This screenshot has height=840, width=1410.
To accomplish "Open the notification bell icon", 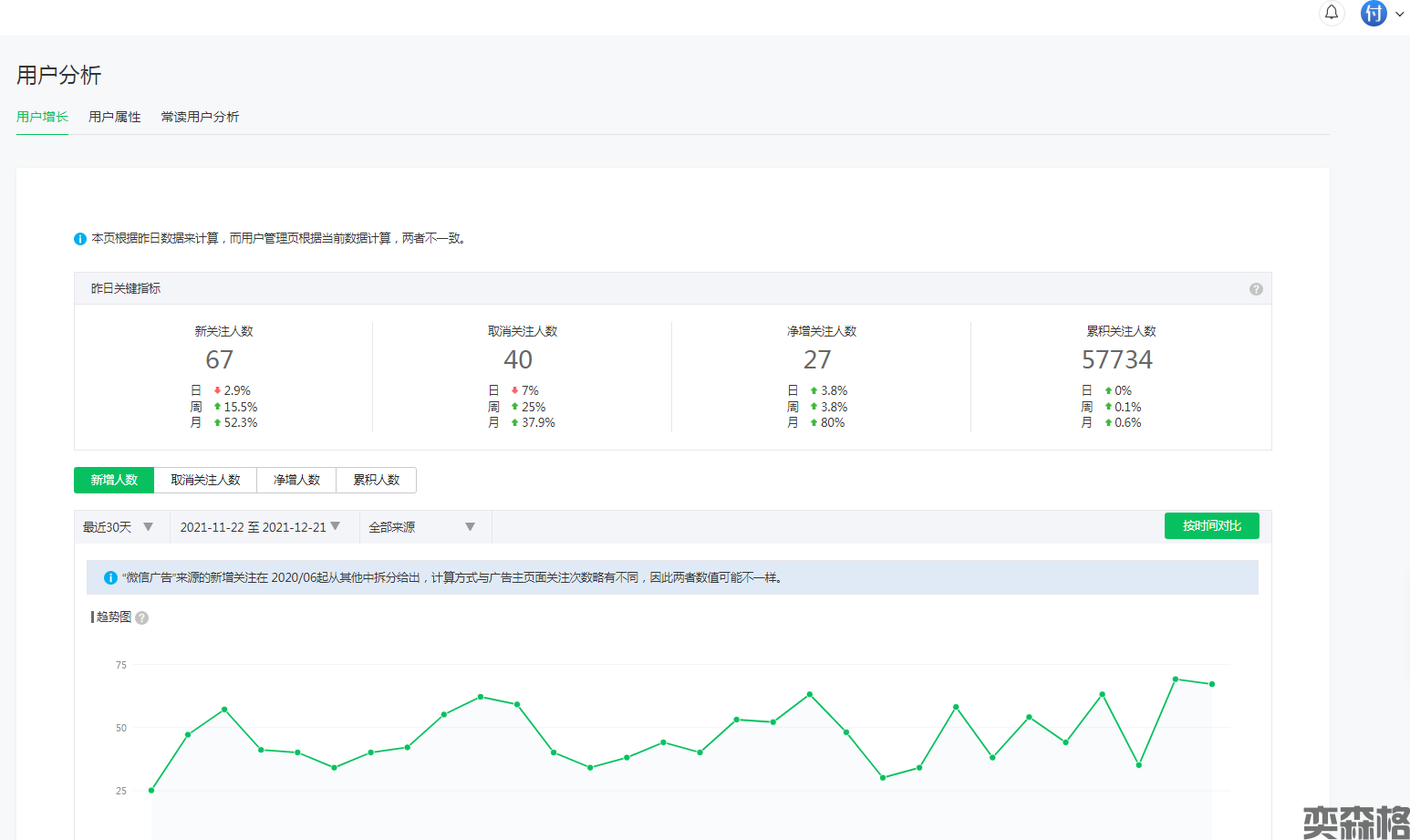I will [x=1332, y=13].
